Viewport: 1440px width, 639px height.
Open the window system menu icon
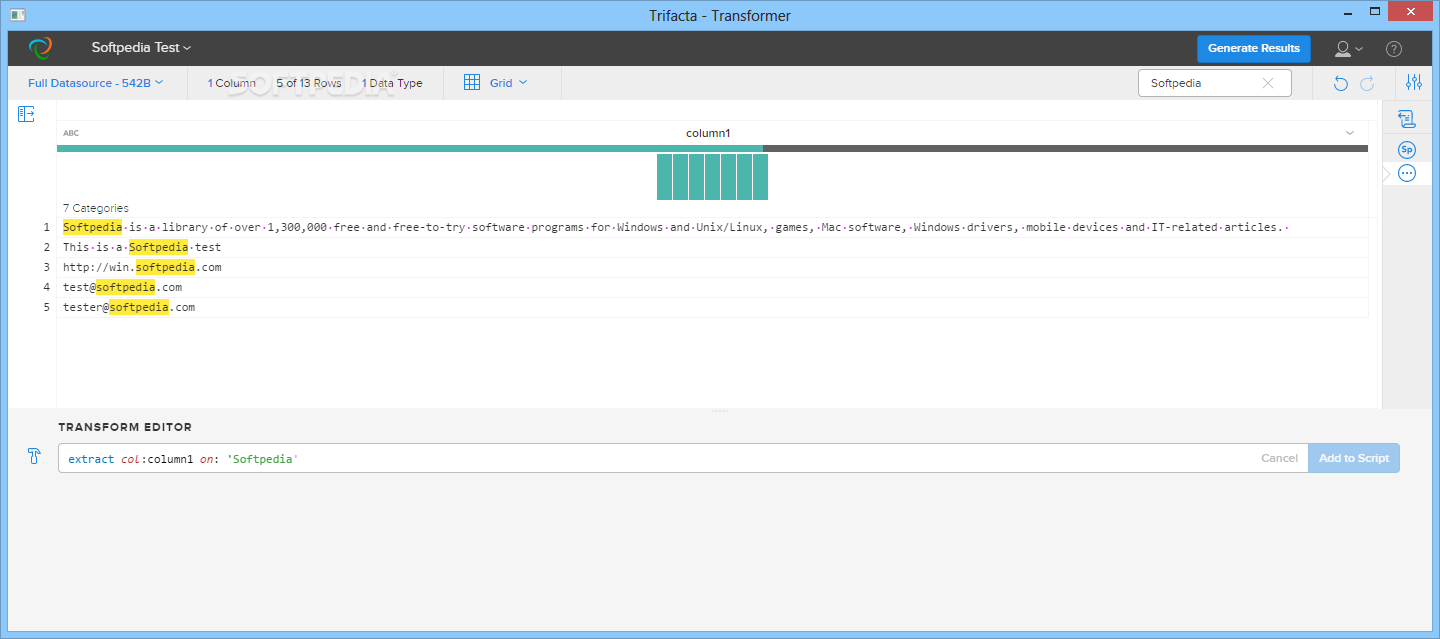16,15
